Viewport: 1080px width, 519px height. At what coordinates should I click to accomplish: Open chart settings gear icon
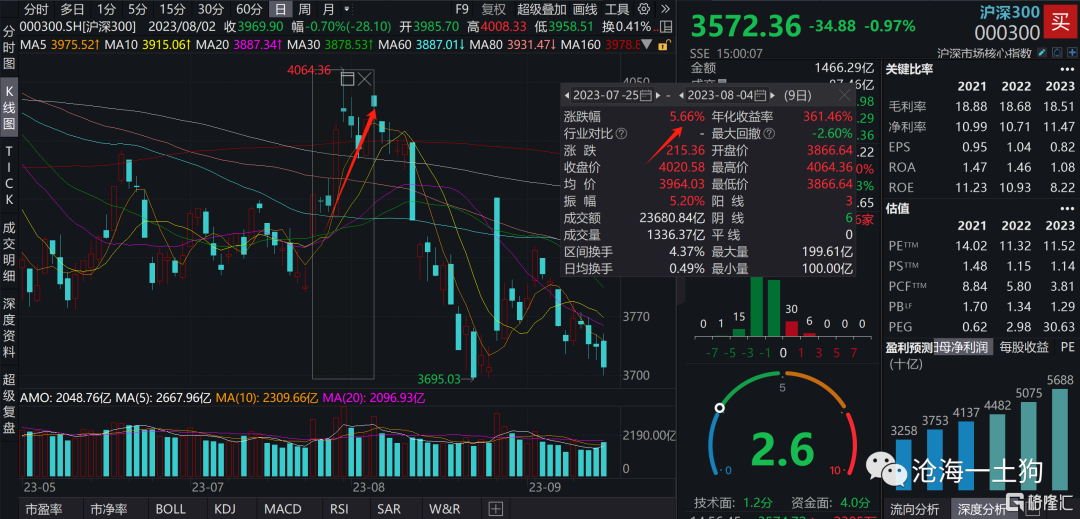click(644, 10)
